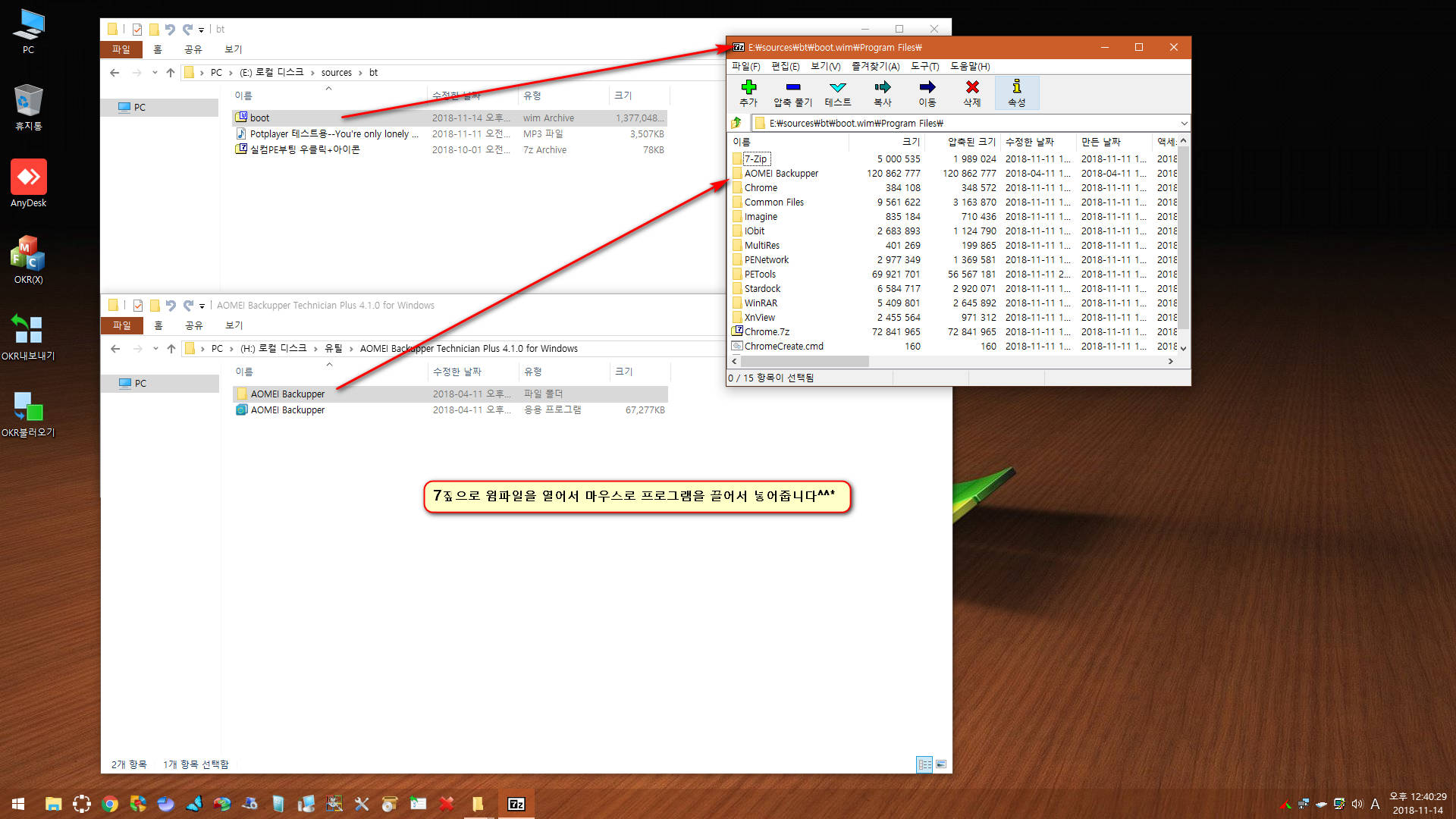Open recent locations dropdown in bt window
Viewport: 1456px width, 819px height.
click(x=155, y=73)
